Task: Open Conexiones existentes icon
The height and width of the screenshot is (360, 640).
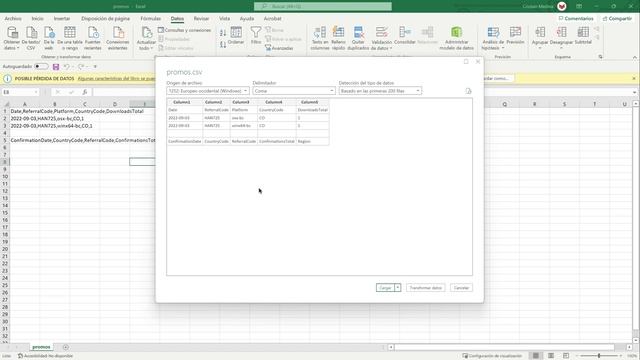Action: click(x=118, y=32)
